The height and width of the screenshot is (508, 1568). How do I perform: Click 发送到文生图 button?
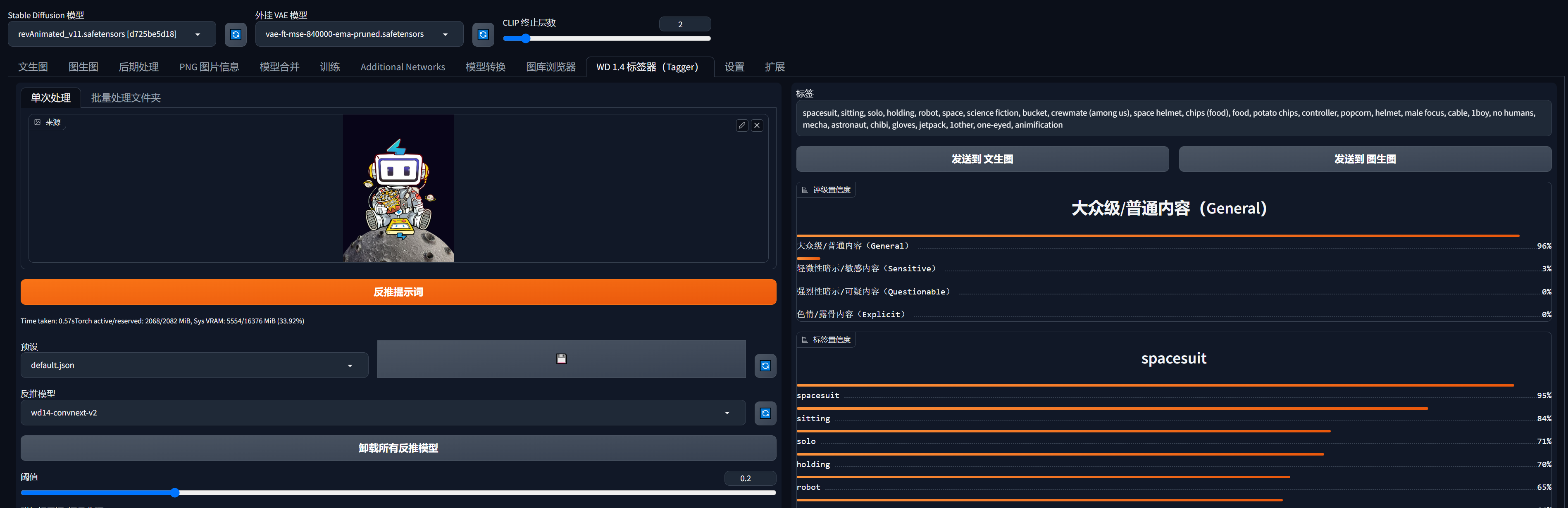(x=983, y=158)
